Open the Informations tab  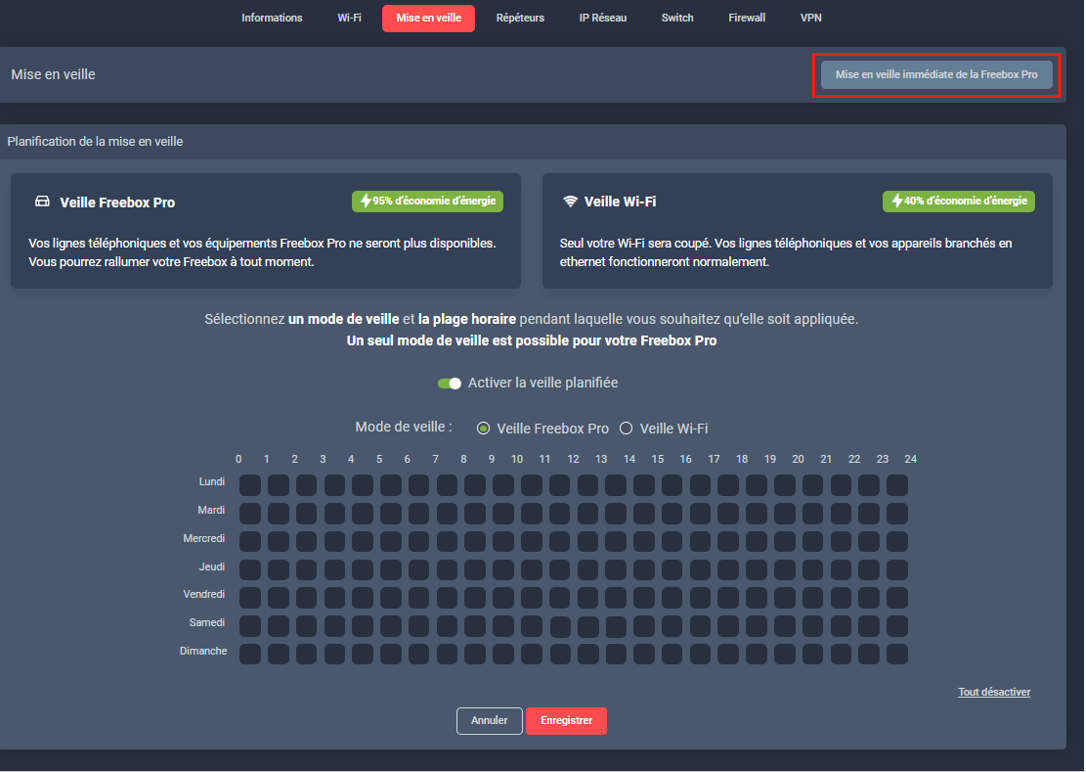click(x=271, y=18)
